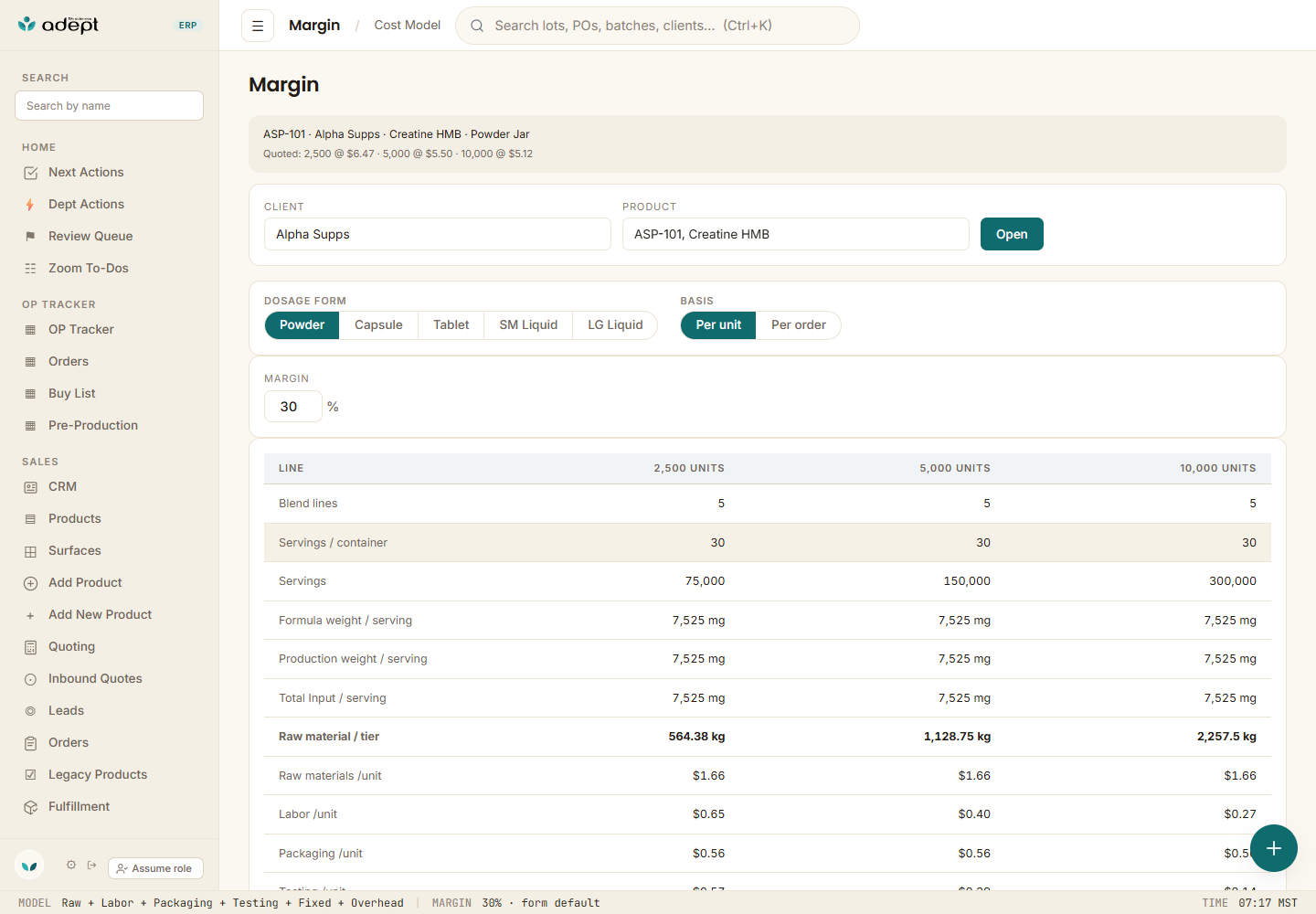Click the floating plus action button

1274,848
